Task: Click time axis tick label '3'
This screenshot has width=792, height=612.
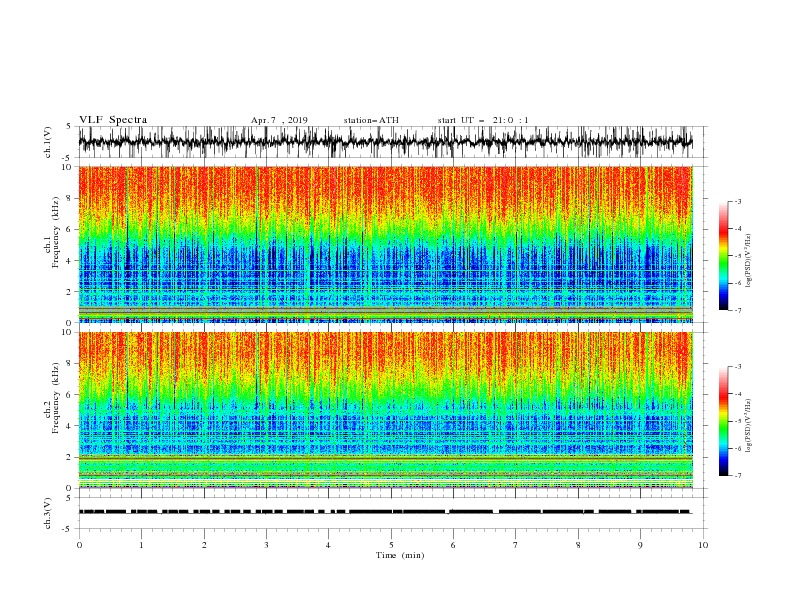Action: click(x=266, y=545)
